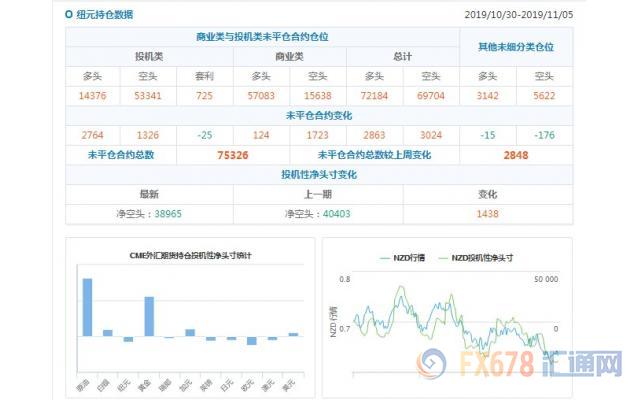Select the weekly change value 2848
The image size is (640, 400).
coord(516,156)
